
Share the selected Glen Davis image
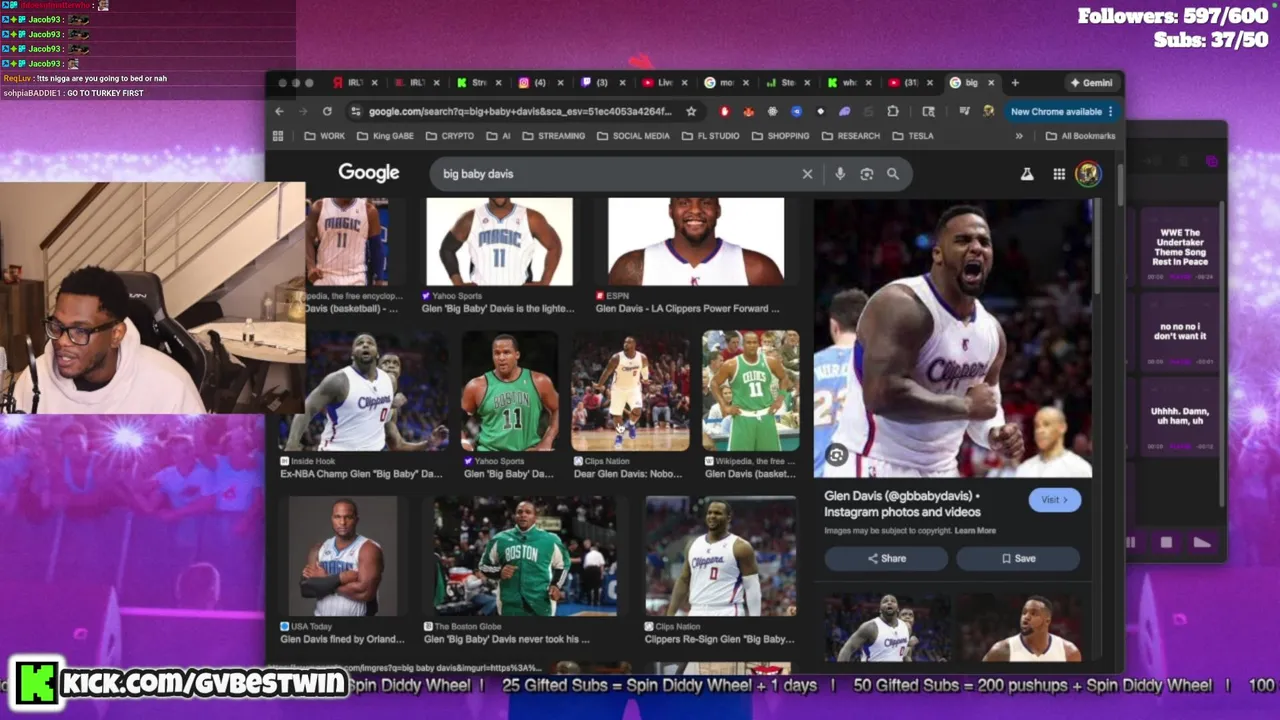886,559
